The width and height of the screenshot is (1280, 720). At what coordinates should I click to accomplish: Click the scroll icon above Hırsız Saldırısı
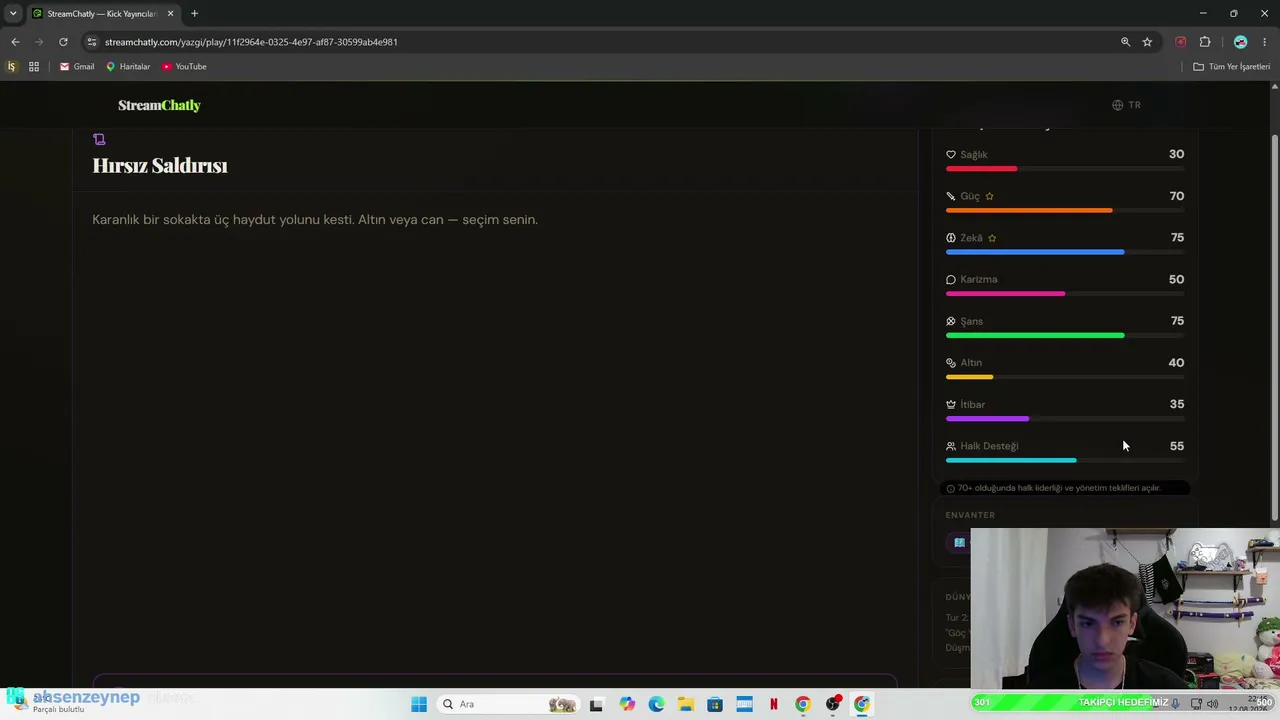point(99,139)
